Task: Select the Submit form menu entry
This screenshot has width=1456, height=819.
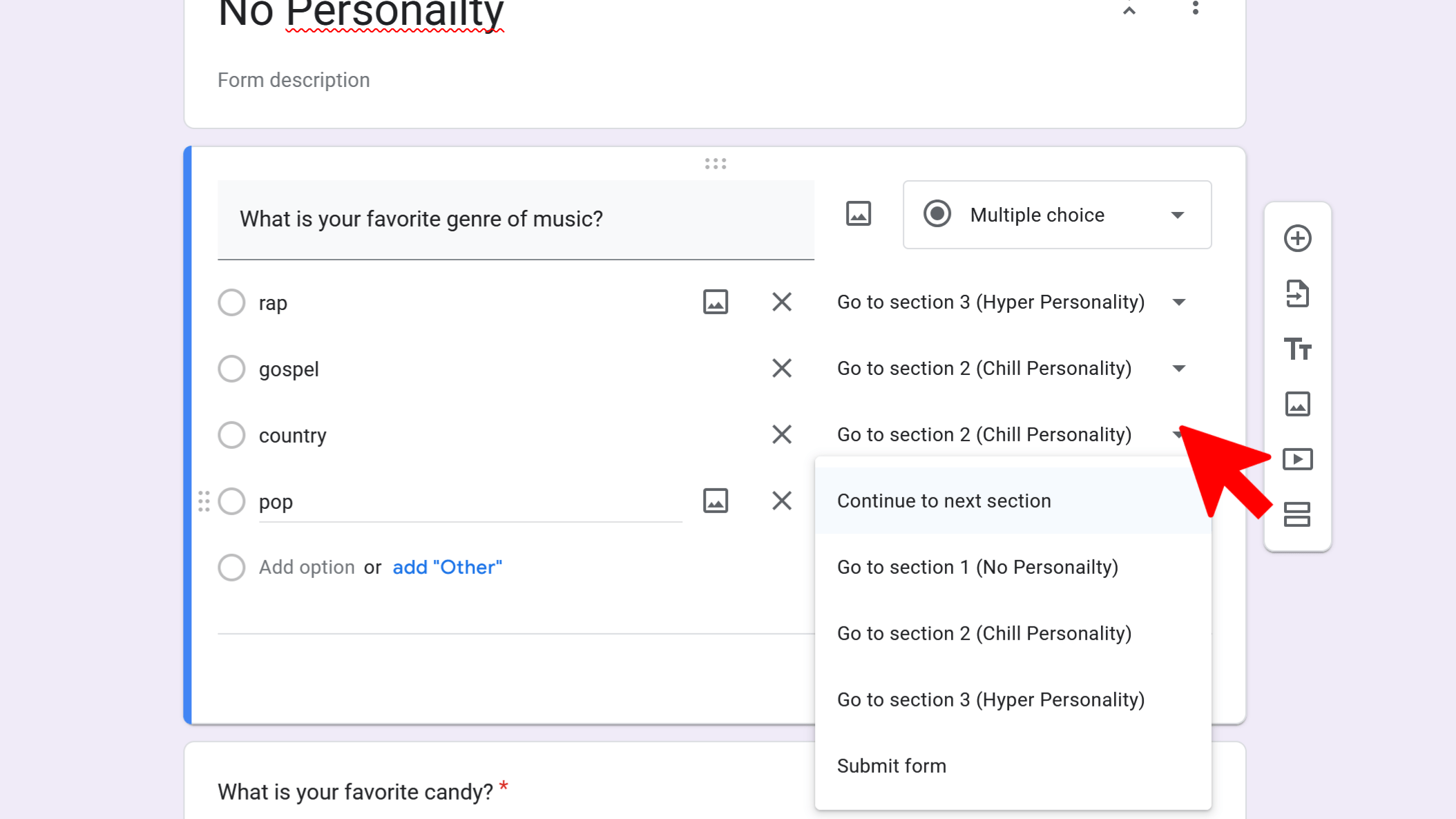Action: pos(891,767)
